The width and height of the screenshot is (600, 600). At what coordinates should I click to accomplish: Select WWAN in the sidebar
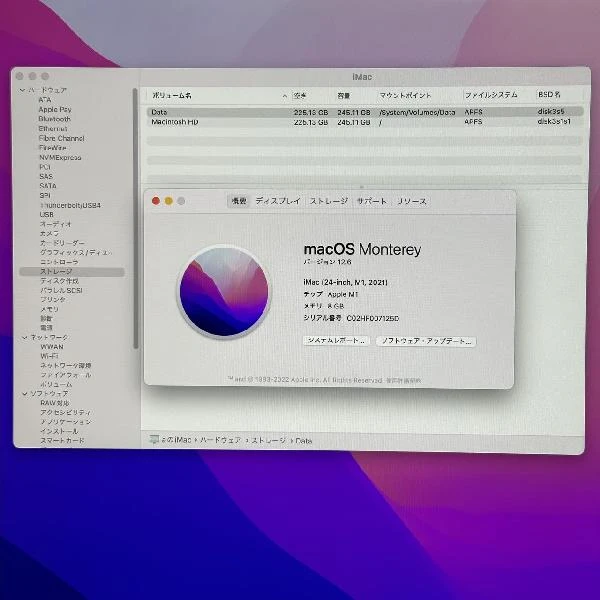pos(52,347)
